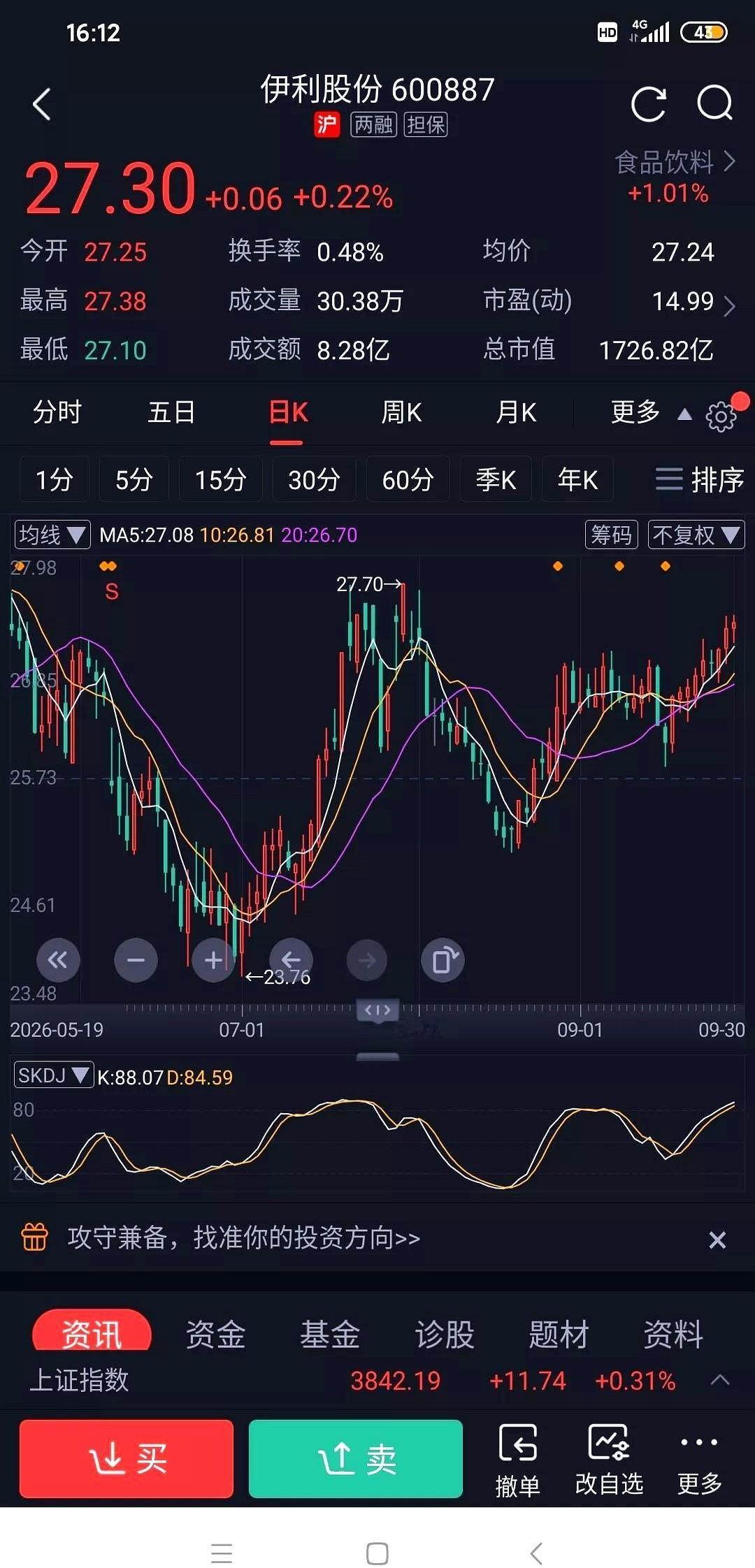The image size is (755, 1568).
Task: Open the 基金 tab
Action: [330, 1334]
